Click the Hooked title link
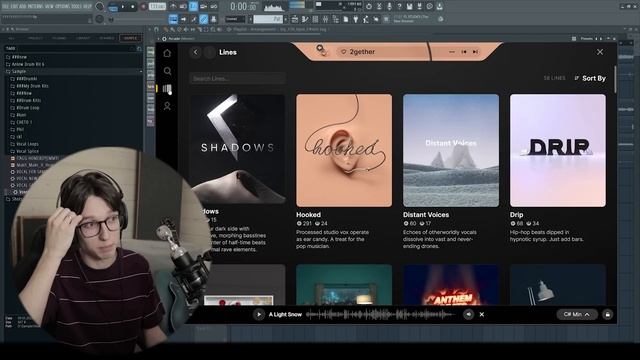640x360 pixels. point(309,215)
